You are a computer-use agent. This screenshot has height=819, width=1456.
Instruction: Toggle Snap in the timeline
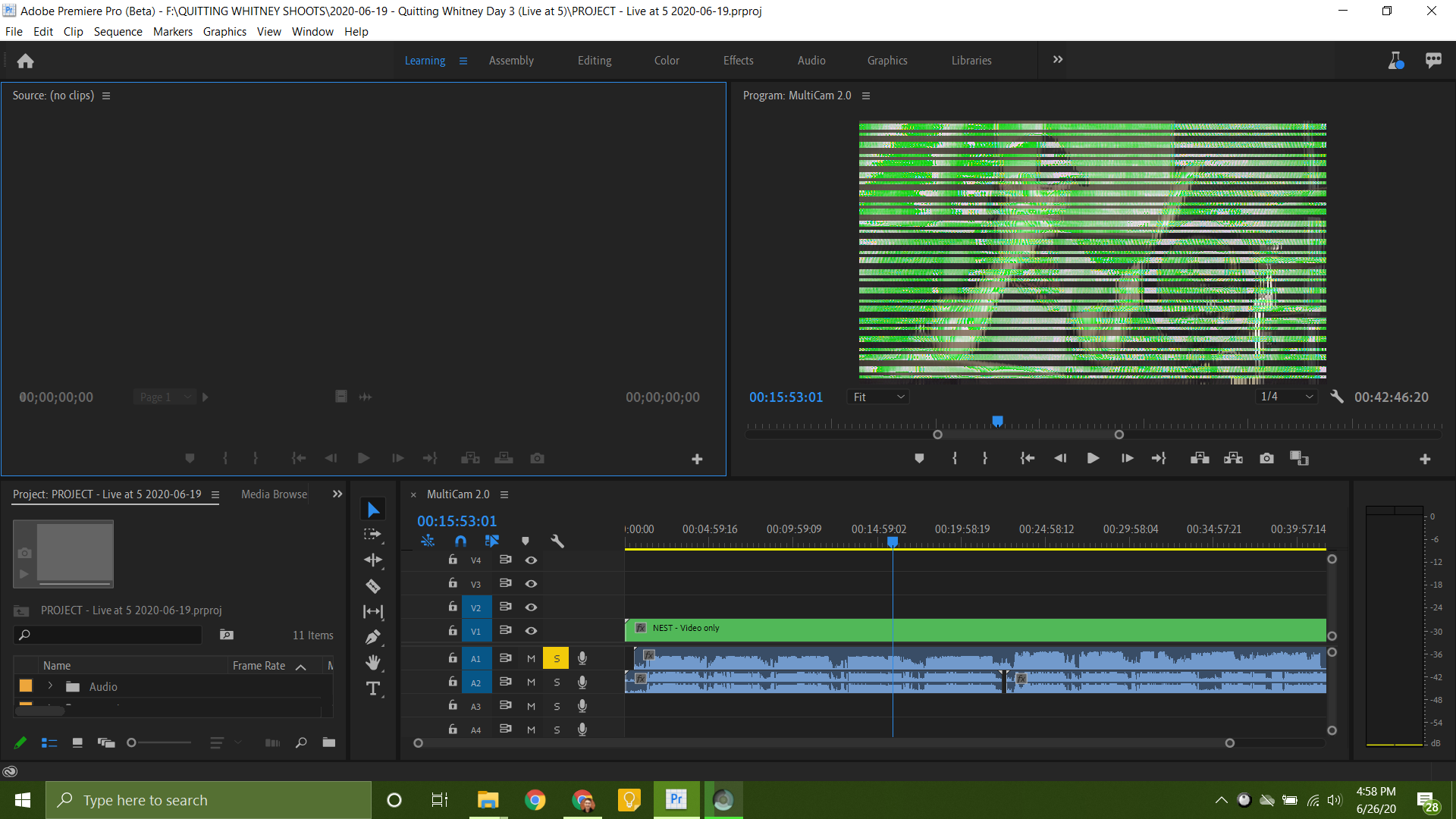[x=460, y=541]
